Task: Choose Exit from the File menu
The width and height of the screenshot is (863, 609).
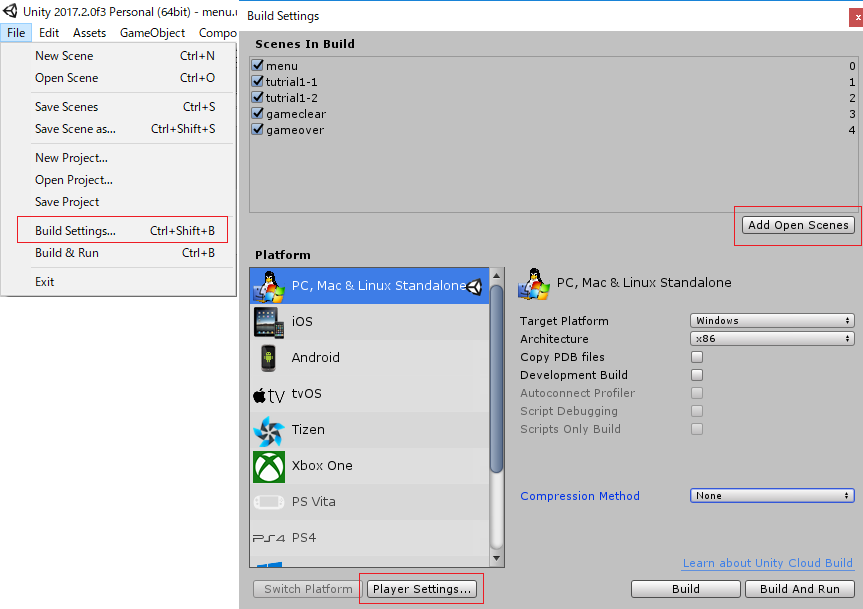Action: (125, 282)
